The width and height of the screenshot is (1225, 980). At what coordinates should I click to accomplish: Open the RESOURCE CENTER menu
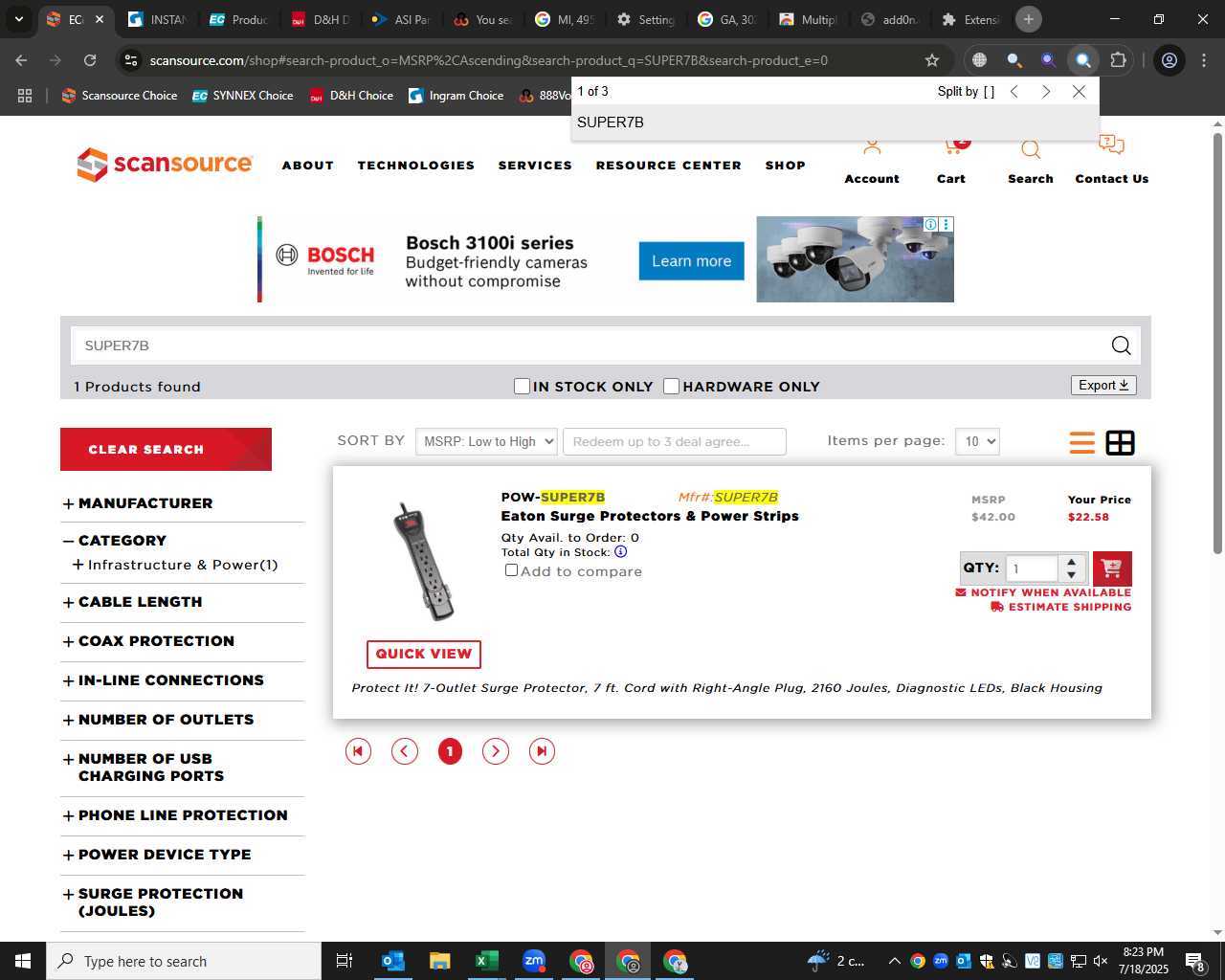pyautogui.click(x=669, y=166)
